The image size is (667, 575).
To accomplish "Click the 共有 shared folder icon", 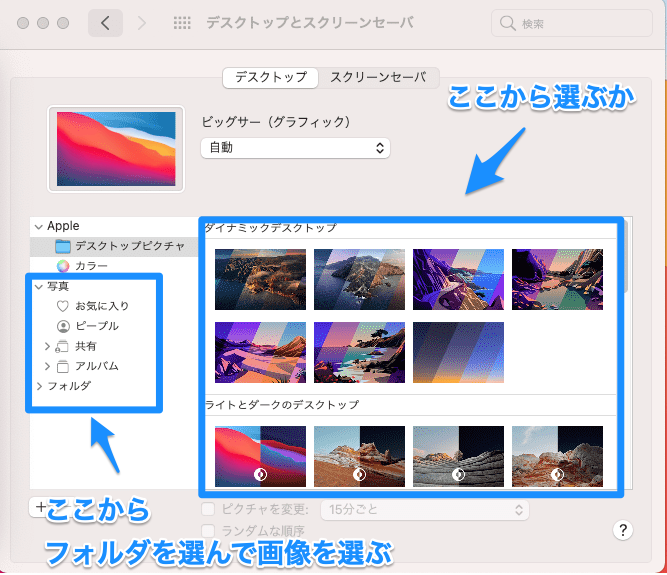I will point(63,346).
